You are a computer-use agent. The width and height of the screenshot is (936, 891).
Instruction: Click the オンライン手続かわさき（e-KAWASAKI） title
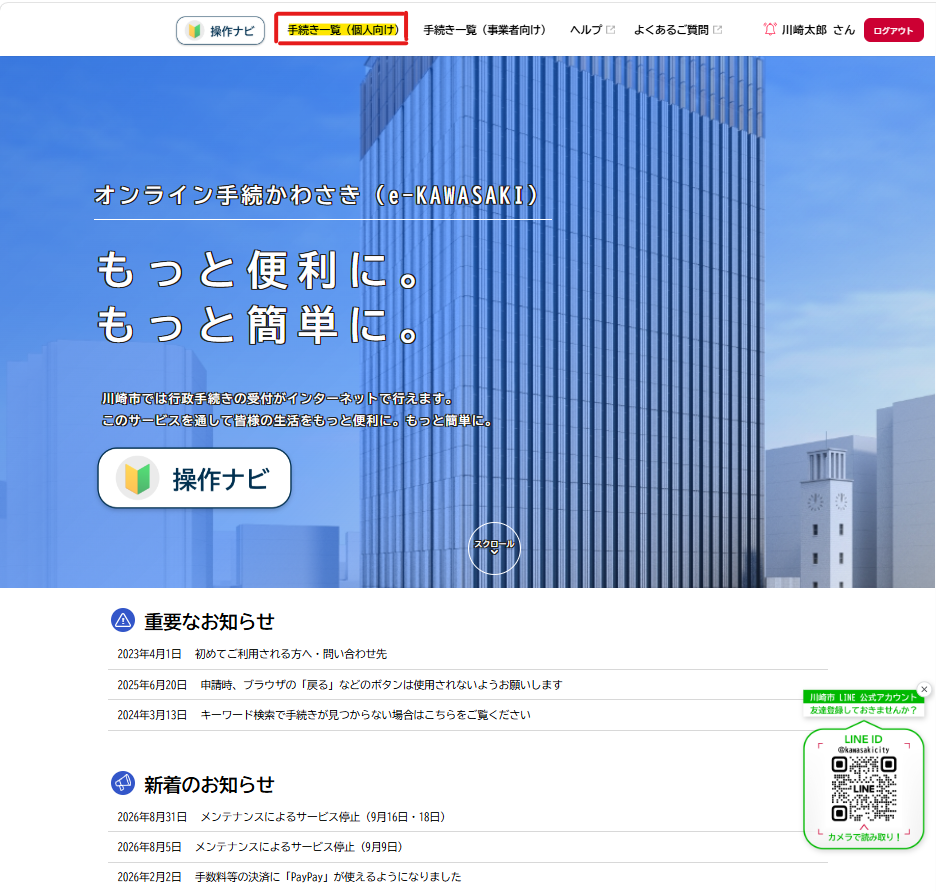click(x=317, y=195)
